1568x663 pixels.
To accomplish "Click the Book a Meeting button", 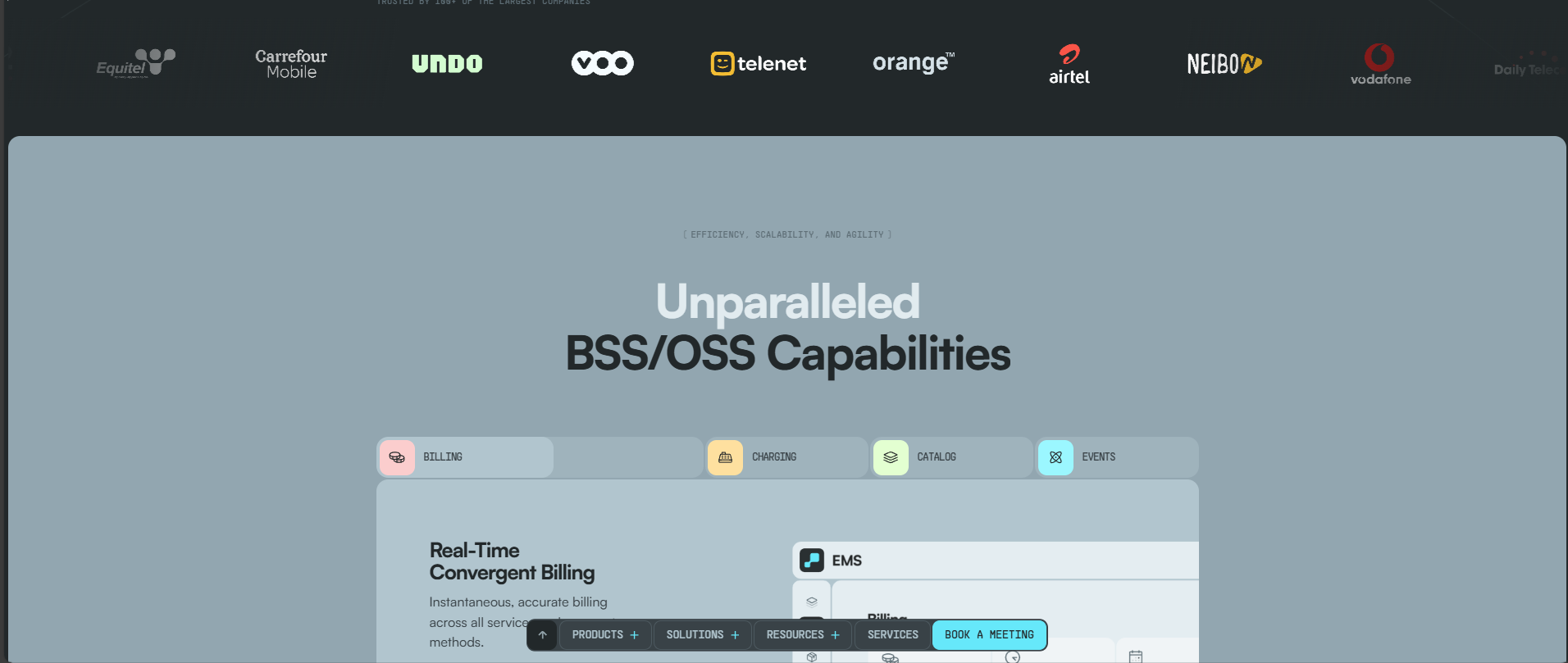I will pos(989,635).
